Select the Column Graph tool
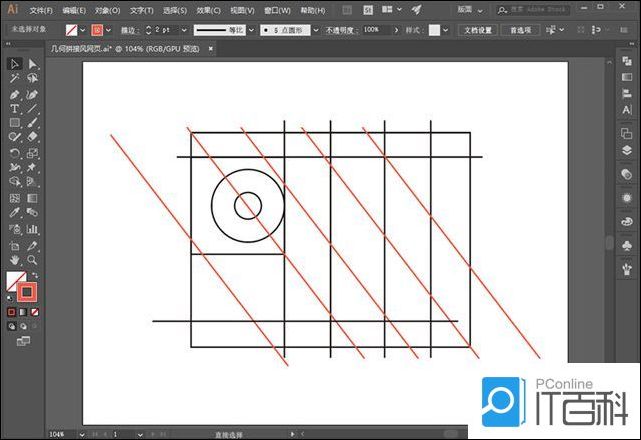This screenshot has width=641, height=440. coord(32,229)
